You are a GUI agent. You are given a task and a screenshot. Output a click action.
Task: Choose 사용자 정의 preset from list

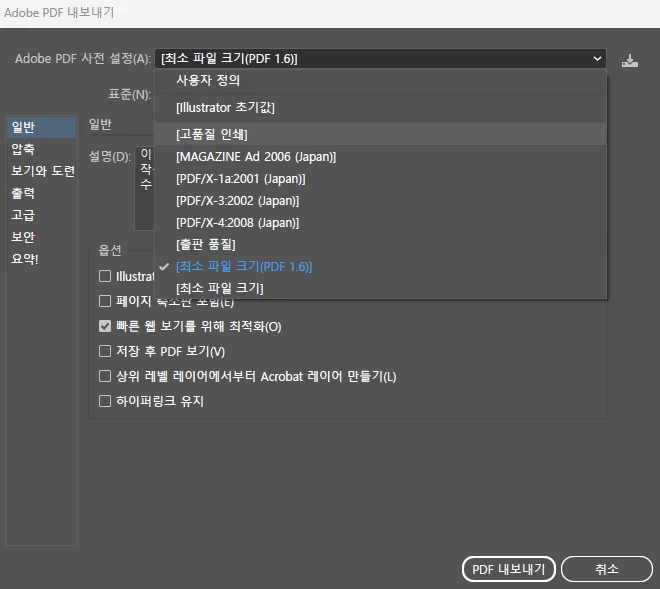381,80
